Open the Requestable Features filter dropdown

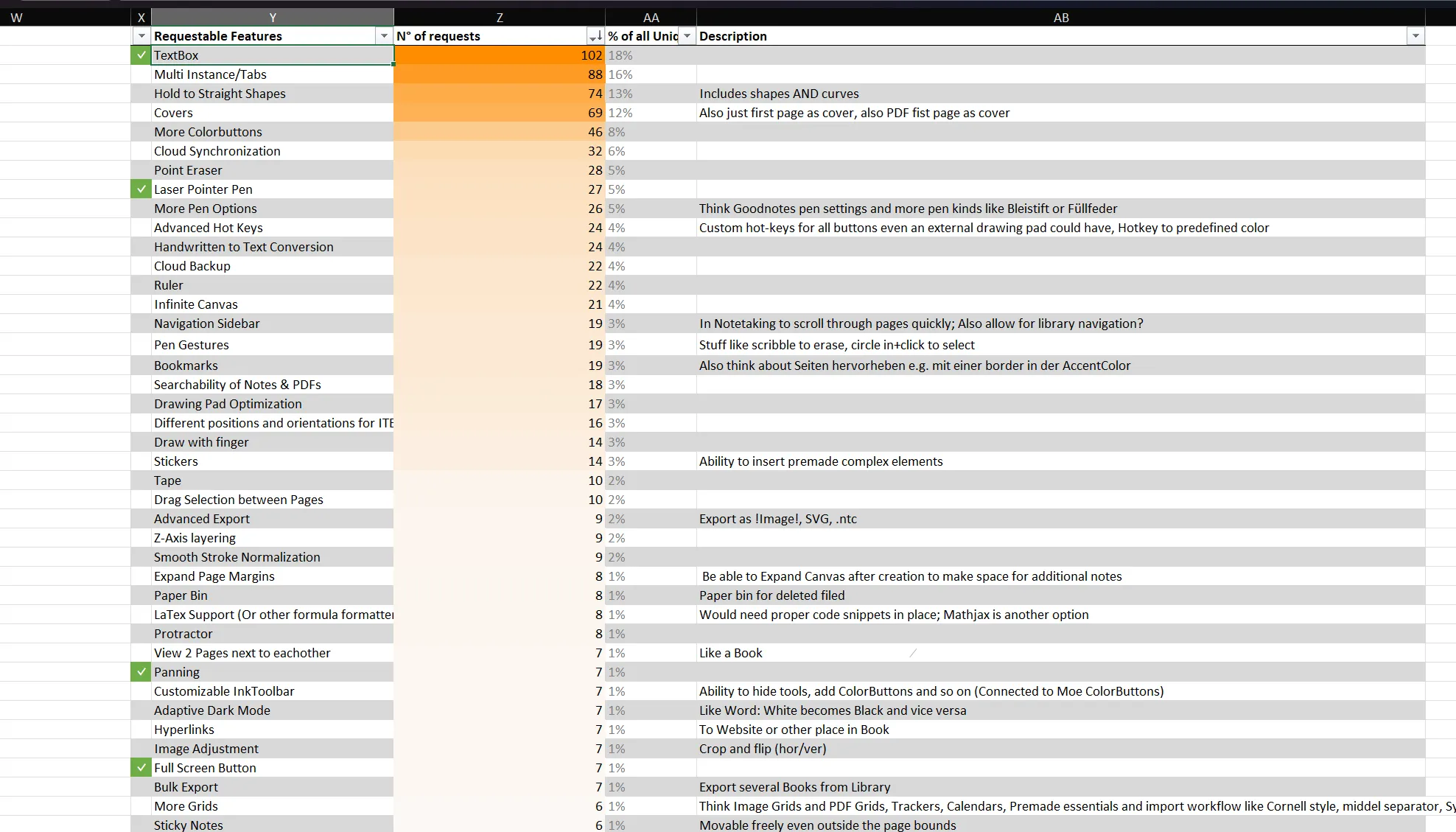[x=384, y=36]
